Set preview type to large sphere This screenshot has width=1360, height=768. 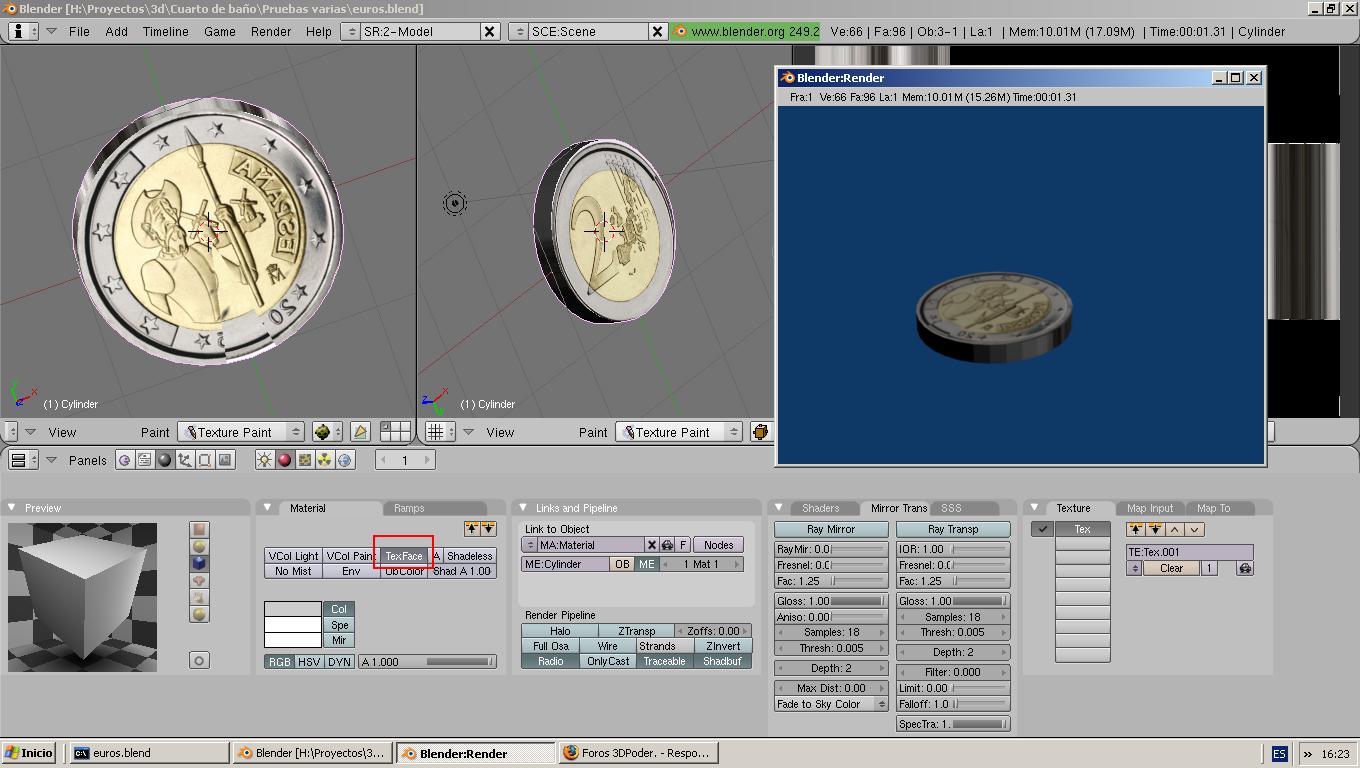pyautogui.click(x=199, y=615)
